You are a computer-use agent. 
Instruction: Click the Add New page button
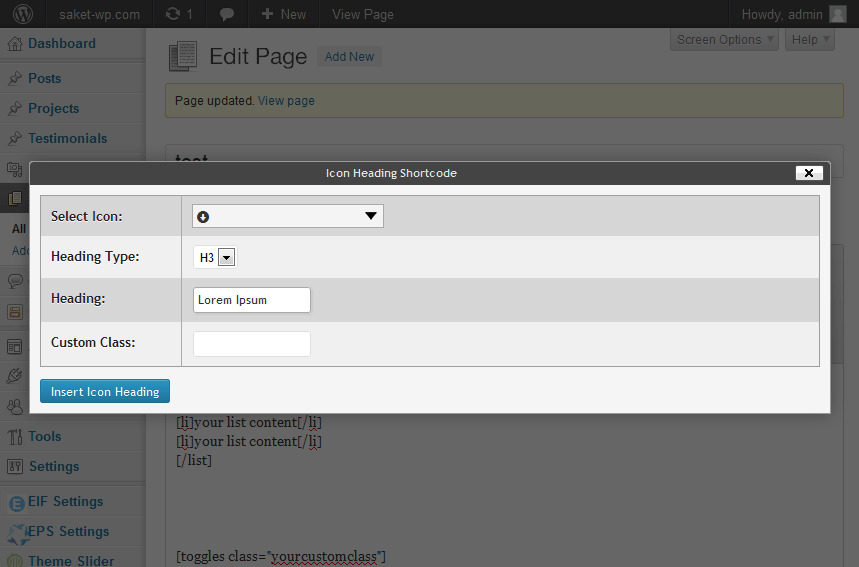coord(350,56)
